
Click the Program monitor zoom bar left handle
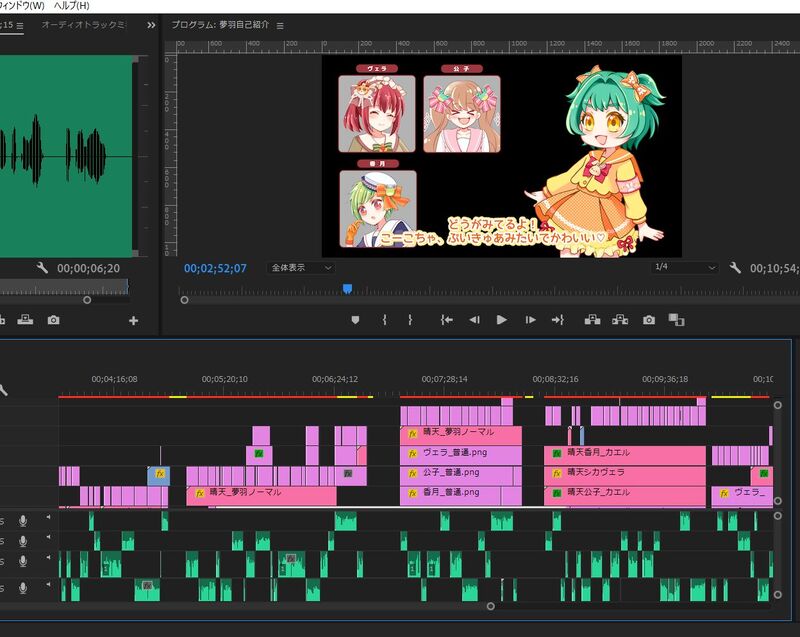tap(185, 300)
